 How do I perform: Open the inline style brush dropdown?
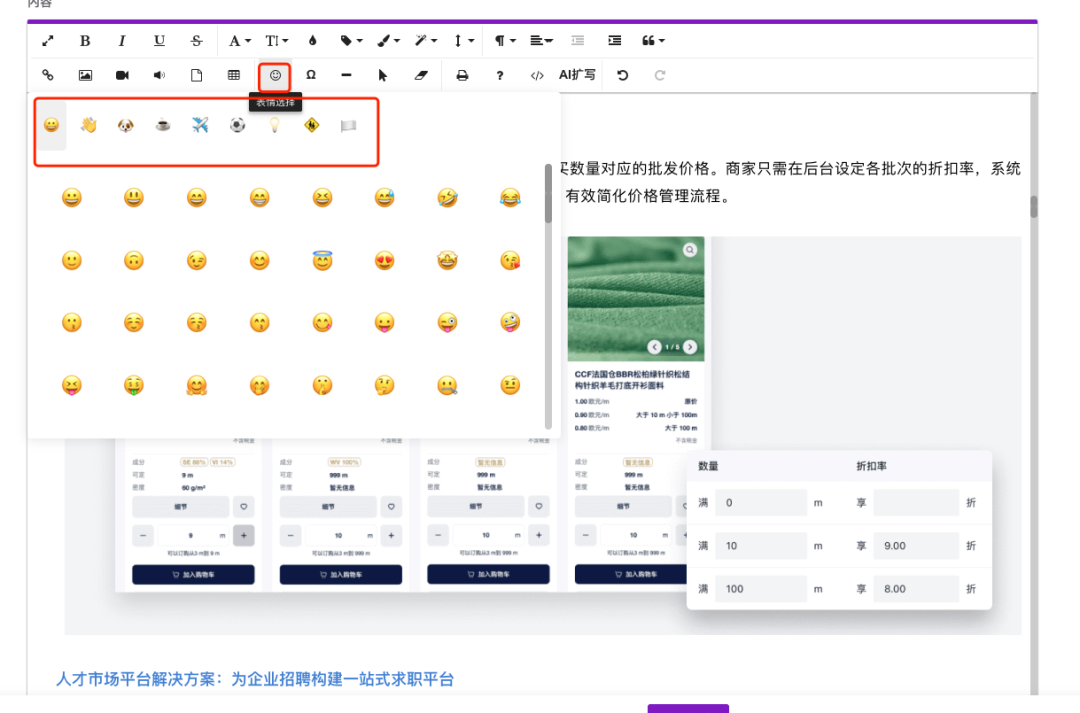(x=388, y=41)
